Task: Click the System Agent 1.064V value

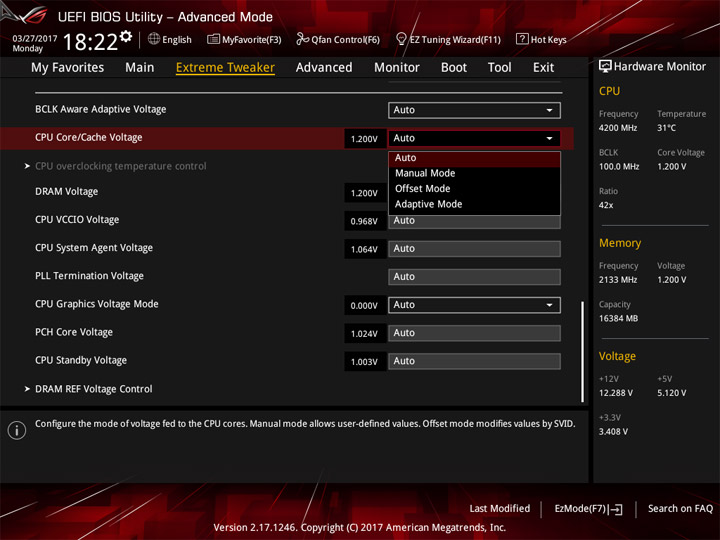Action: click(365, 249)
